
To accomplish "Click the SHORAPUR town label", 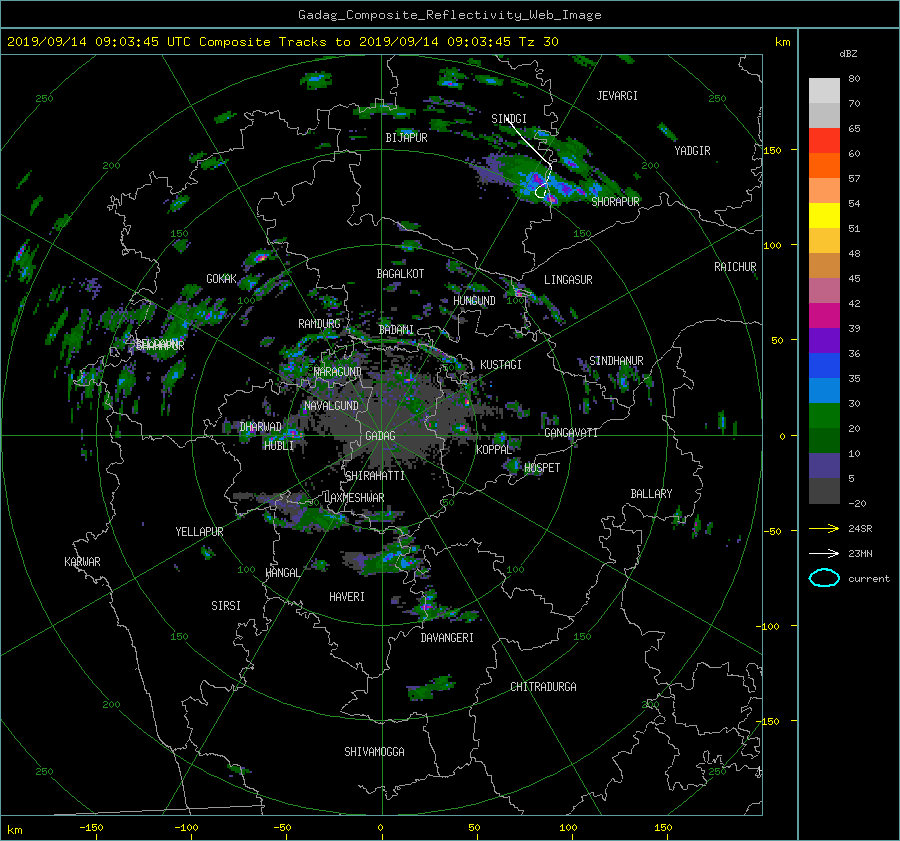I will [615, 201].
